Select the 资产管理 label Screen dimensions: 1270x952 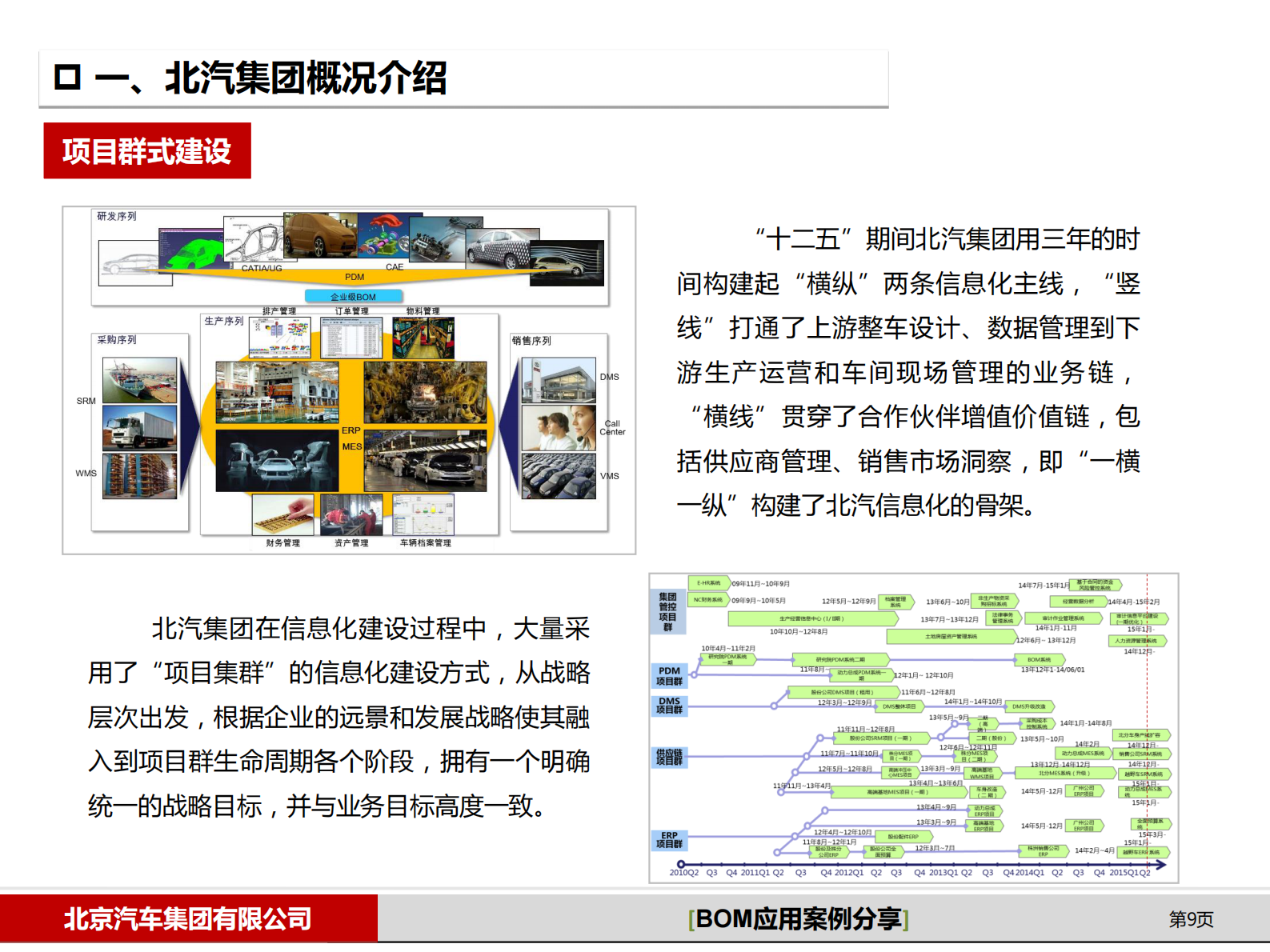pos(351,543)
